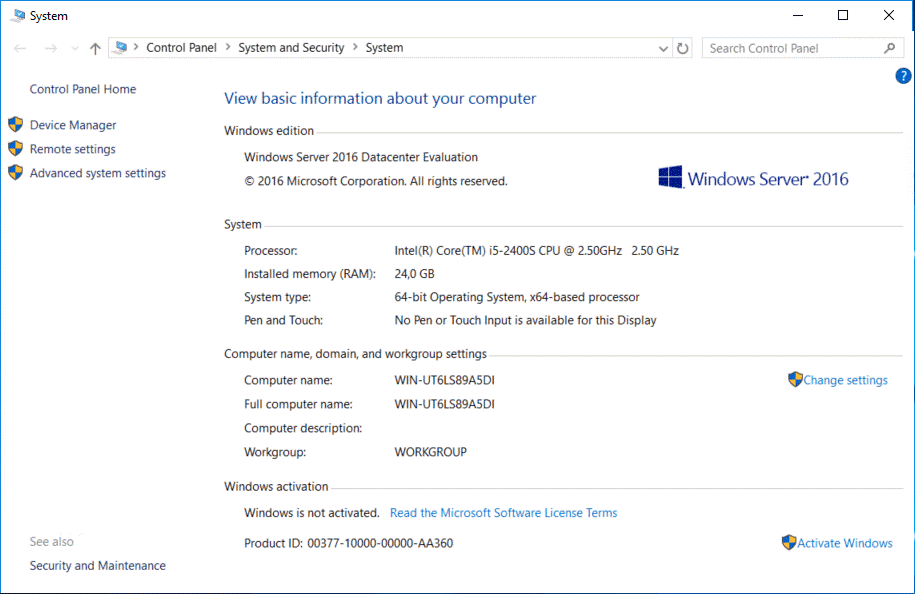The width and height of the screenshot is (915, 594).
Task: Click the Windows Server 2016 logo
Action: [x=753, y=178]
